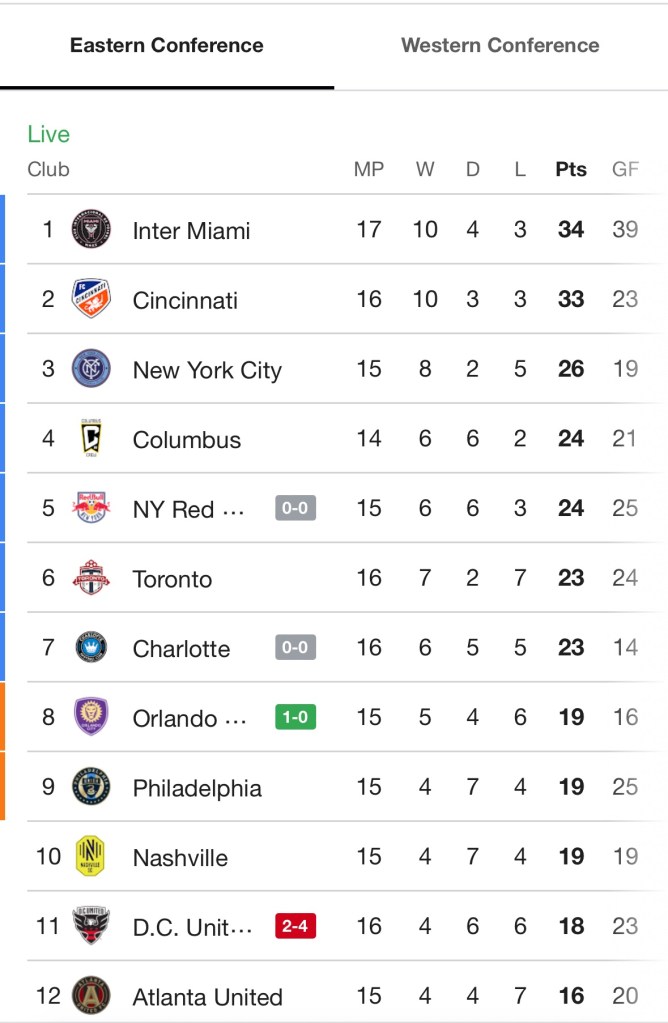
Task: Tap the New York City crest
Action: coord(91,369)
